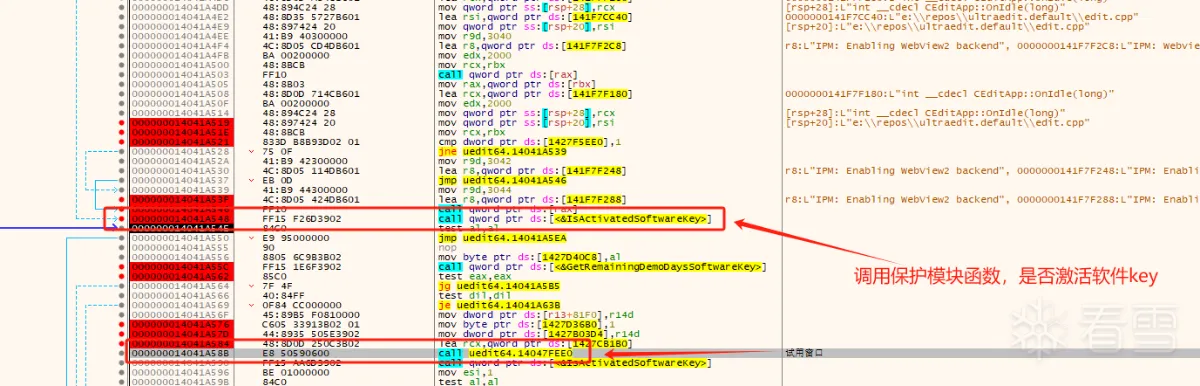
Task: Select address row 000000014041A4E2
Action: 181,16
